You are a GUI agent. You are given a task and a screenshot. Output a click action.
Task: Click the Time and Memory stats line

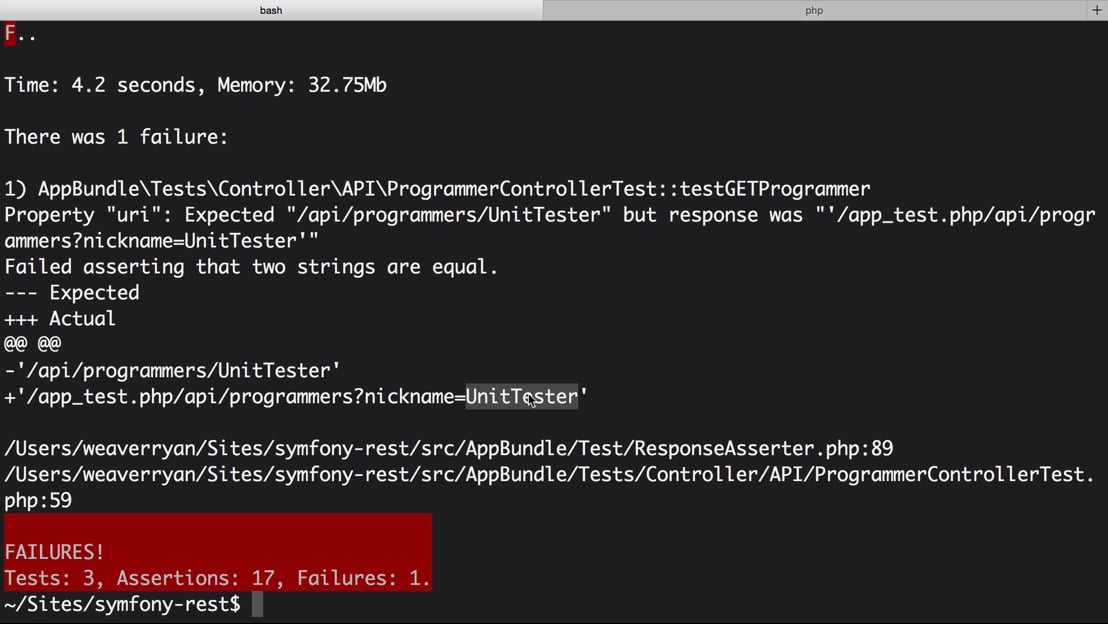(195, 85)
